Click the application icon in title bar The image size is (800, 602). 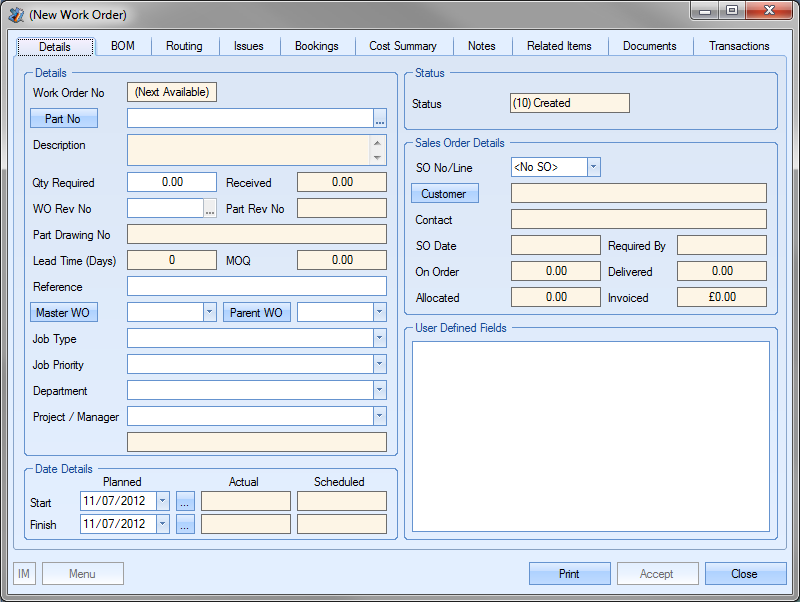click(x=16, y=15)
